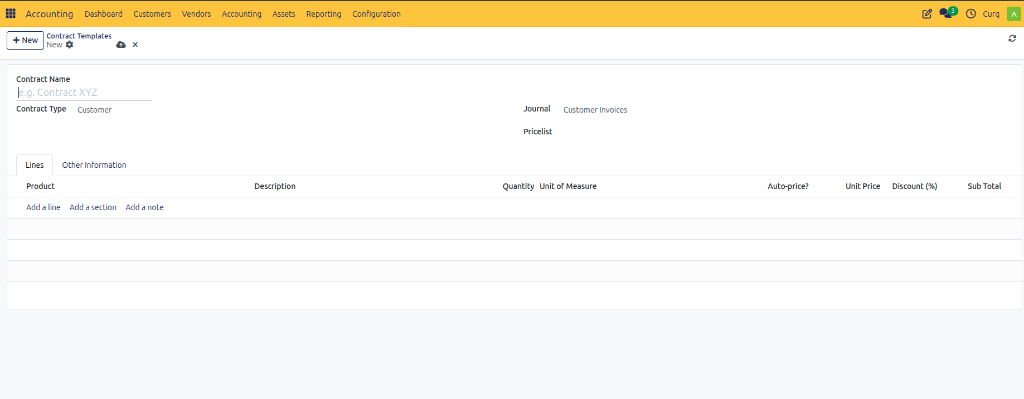Image resolution: width=1024 pixels, height=399 pixels.
Task: Open the Configuration menu
Action: click(x=377, y=14)
